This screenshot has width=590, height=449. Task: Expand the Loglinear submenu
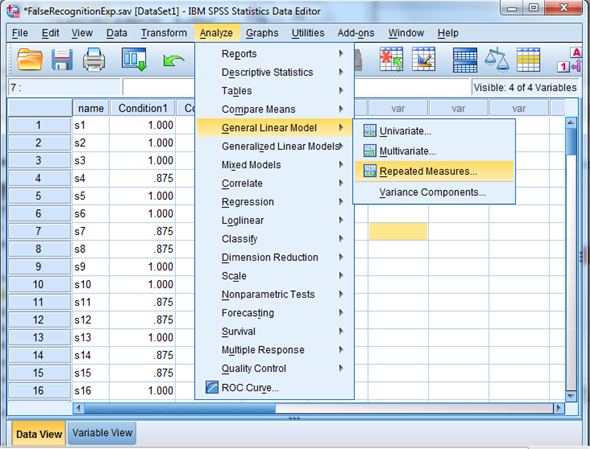tap(275, 220)
